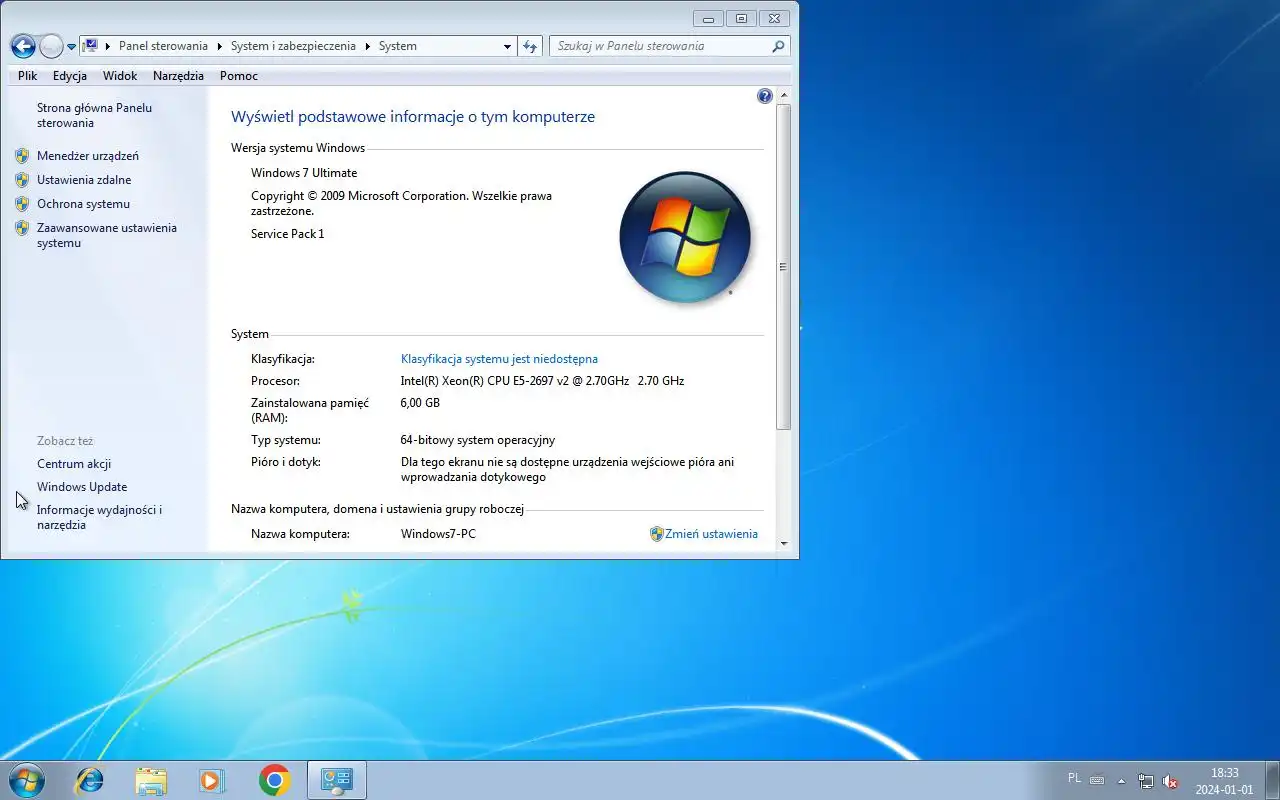The width and height of the screenshot is (1280, 800).
Task: Open the Edycja menu
Action: point(70,76)
